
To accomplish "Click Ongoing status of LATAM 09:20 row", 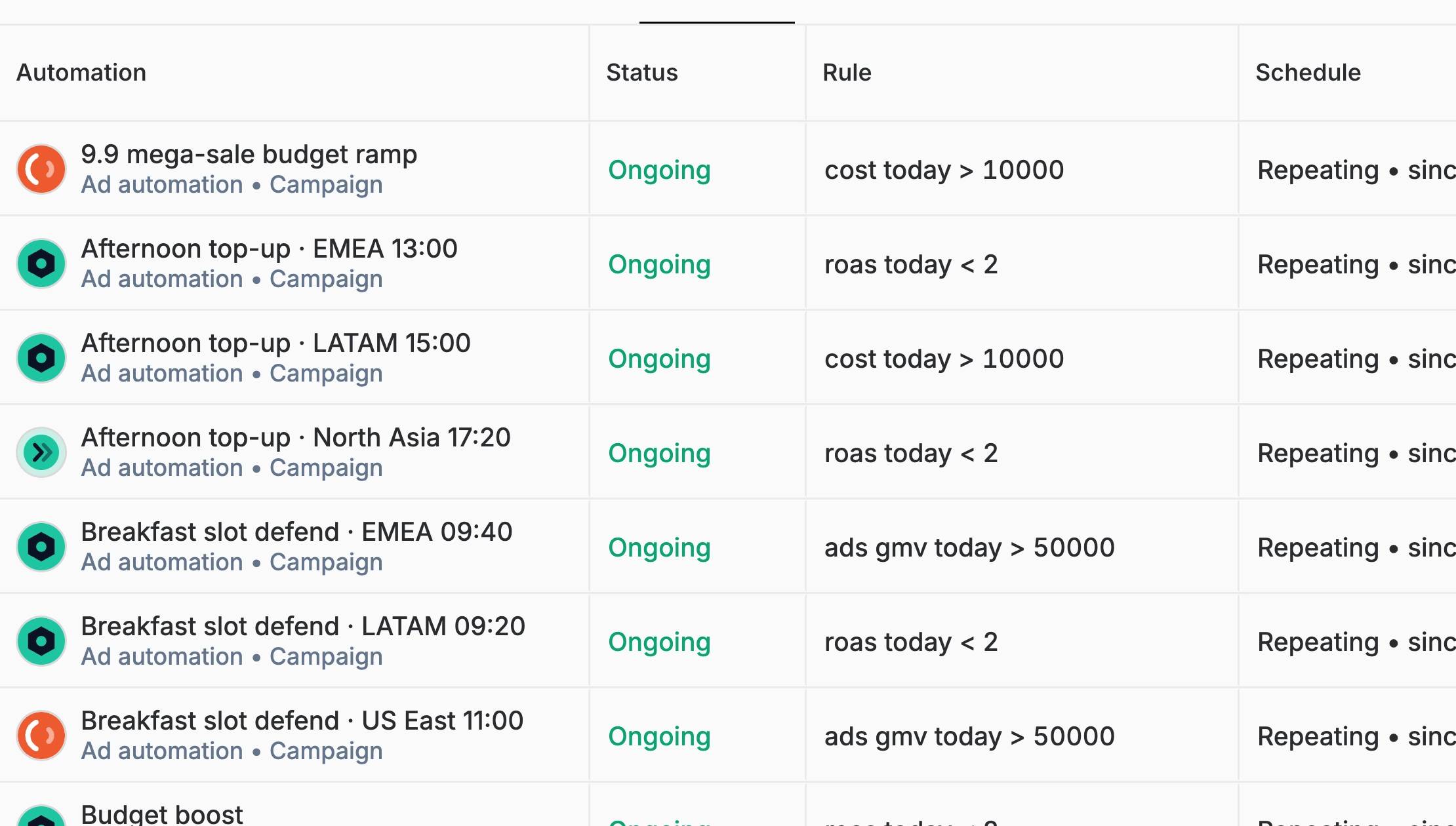I will pyautogui.click(x=660, y=642).
